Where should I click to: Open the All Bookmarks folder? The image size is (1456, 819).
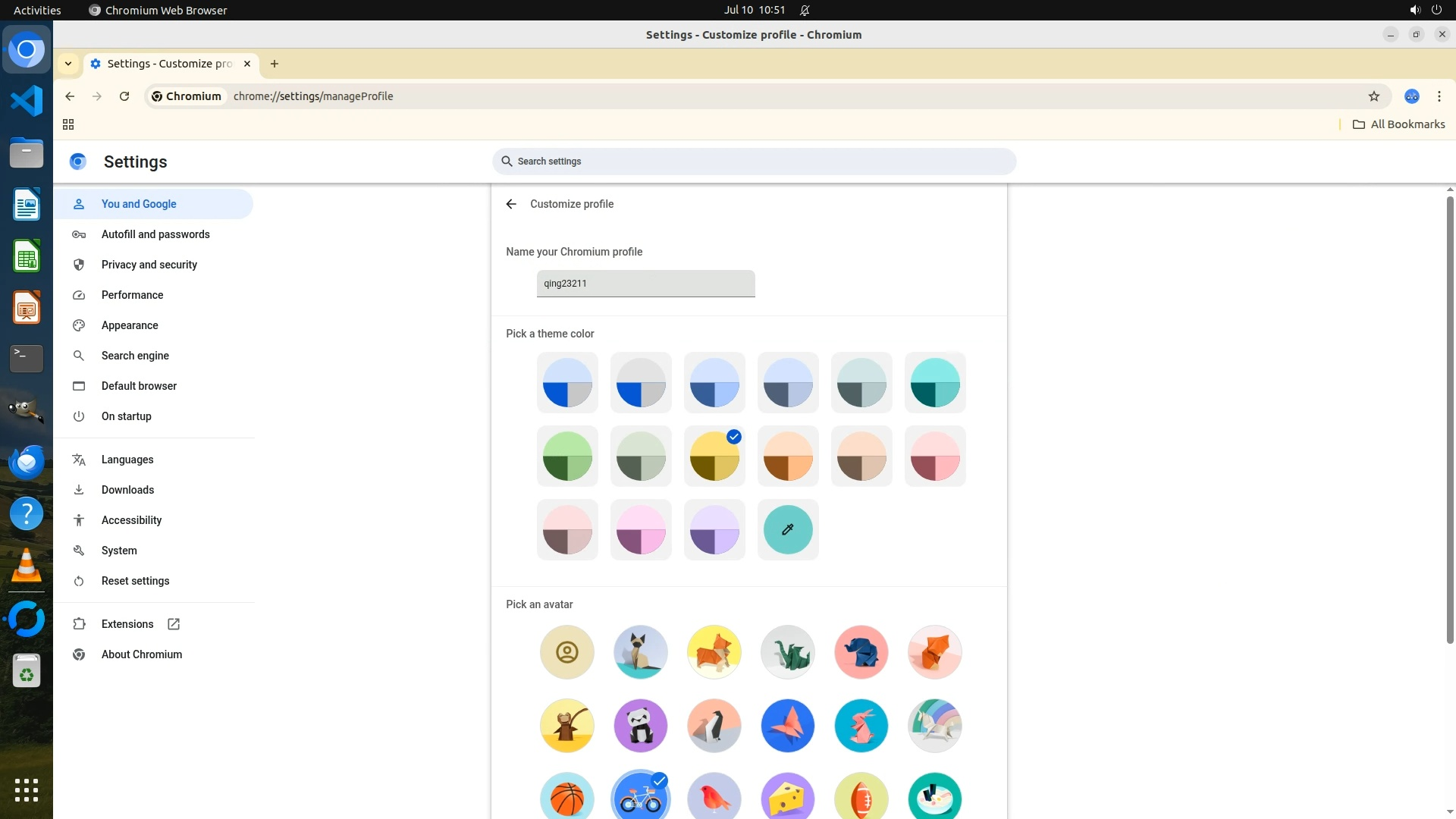(1398, 124)
